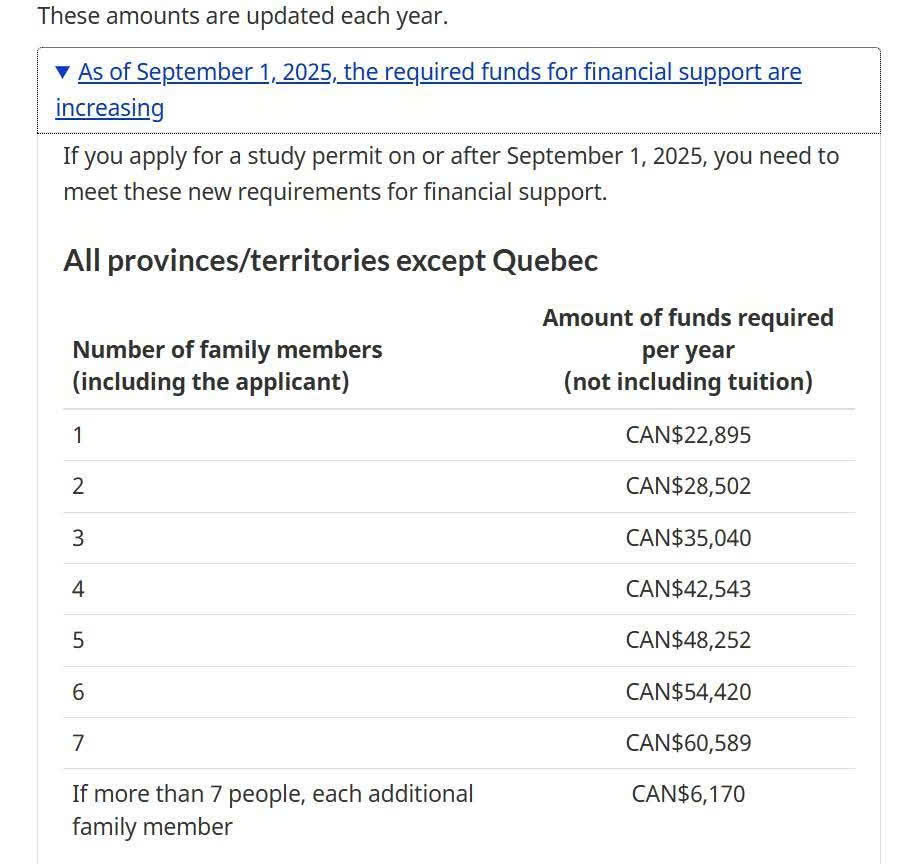917x864 pixels.
Task: Select the CAN$54,420 amount cell
Action: coord(688,692)
